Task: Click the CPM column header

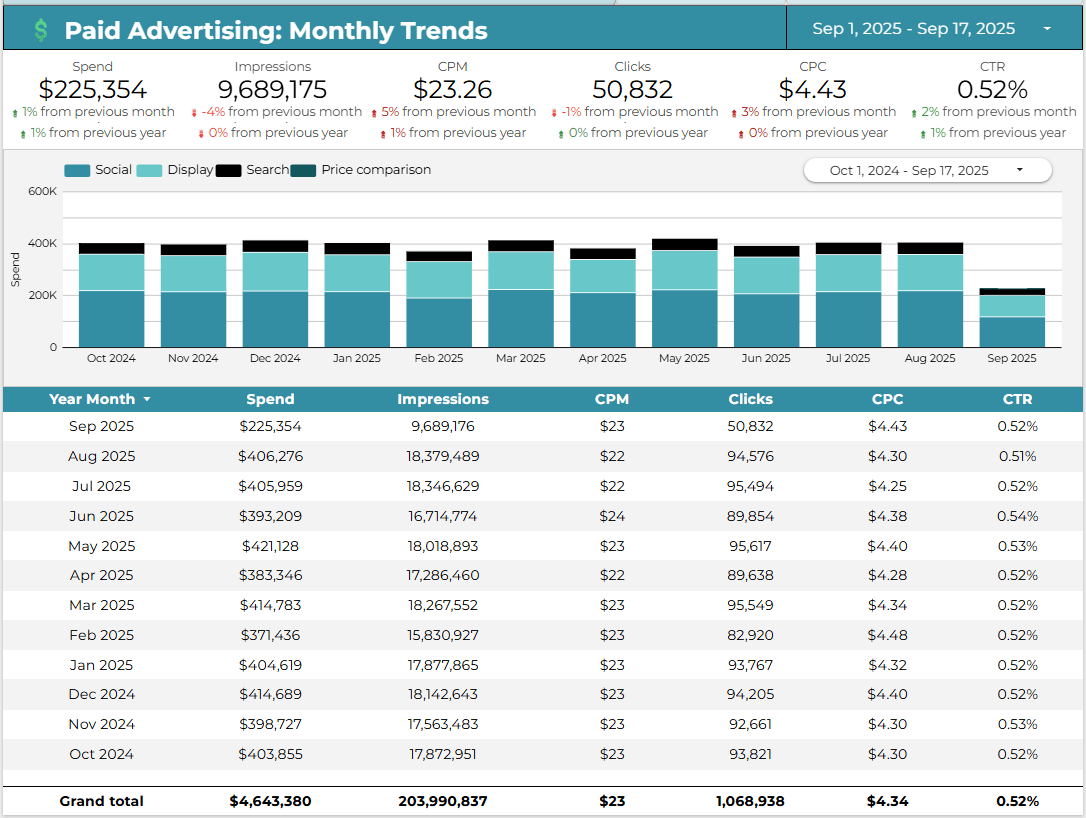Action: [x=612, y=399]
